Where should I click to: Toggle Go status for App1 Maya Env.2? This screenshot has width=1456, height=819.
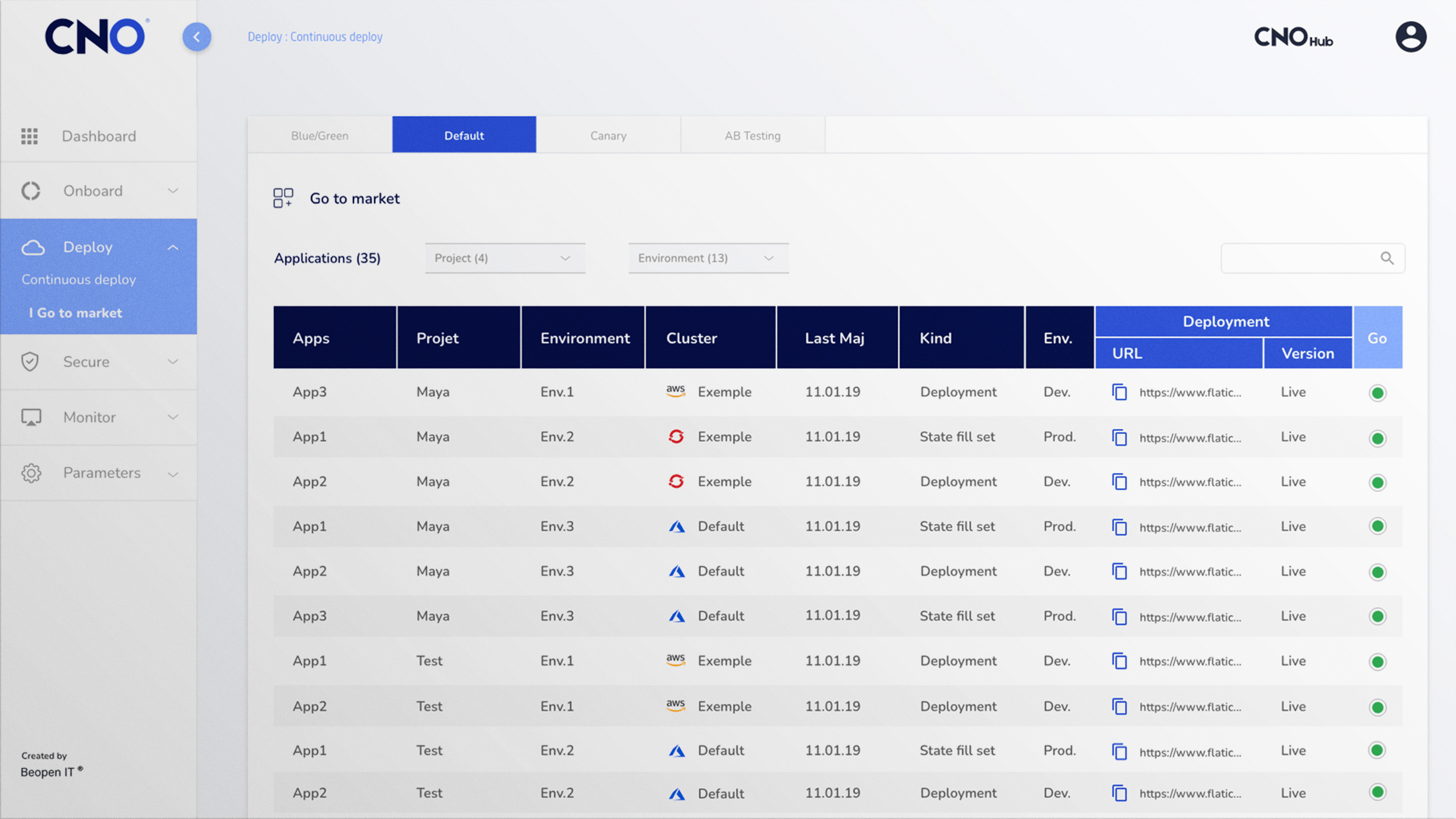1377,438
